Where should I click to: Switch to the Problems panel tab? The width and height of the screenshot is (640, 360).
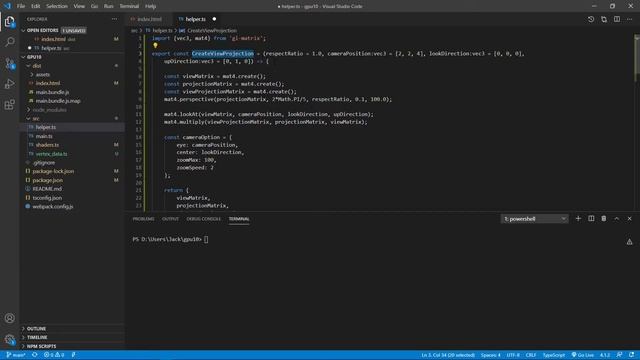[x=143, y=219]
